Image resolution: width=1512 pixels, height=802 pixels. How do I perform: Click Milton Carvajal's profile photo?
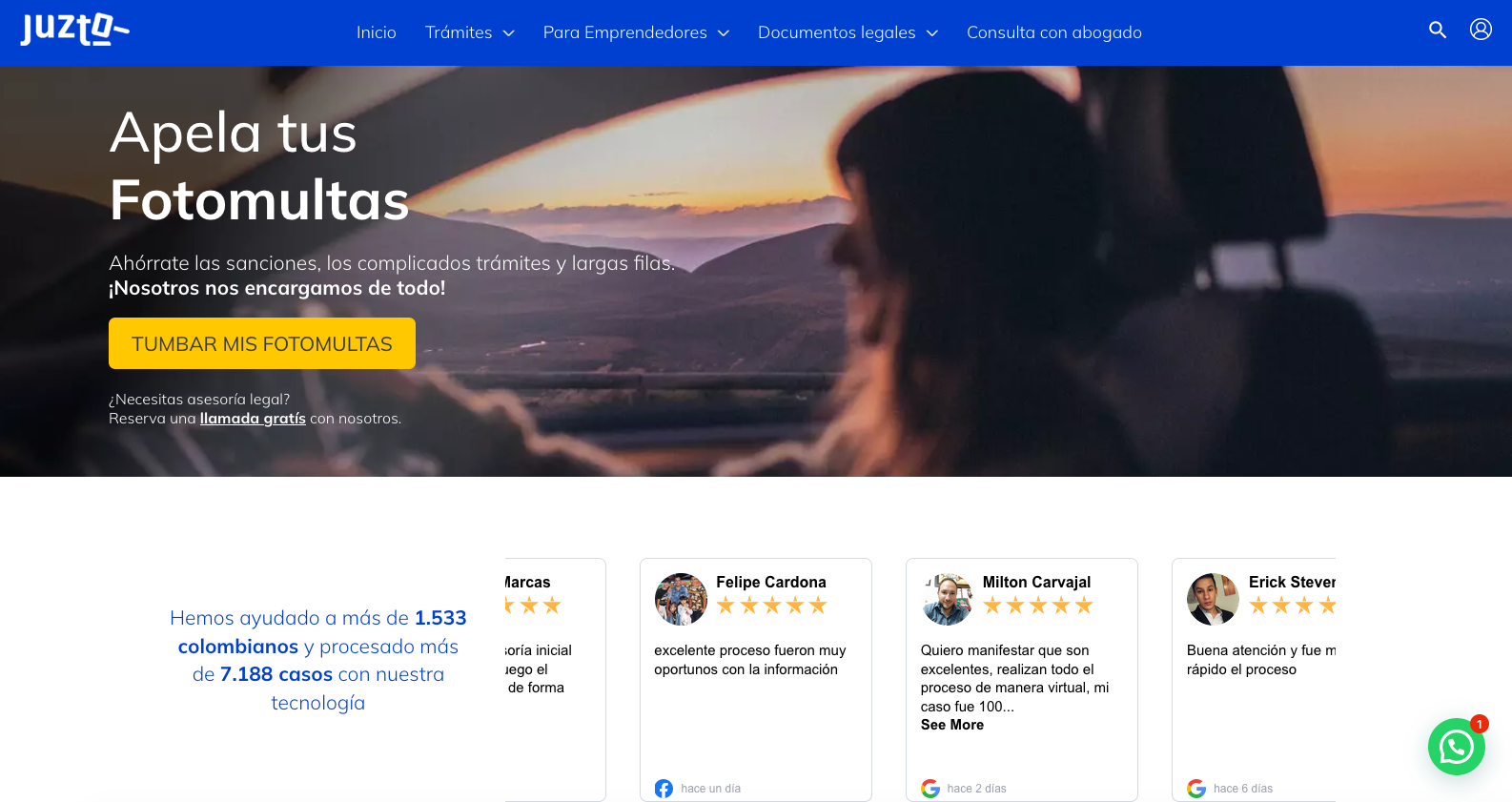(x=947, y=599)
